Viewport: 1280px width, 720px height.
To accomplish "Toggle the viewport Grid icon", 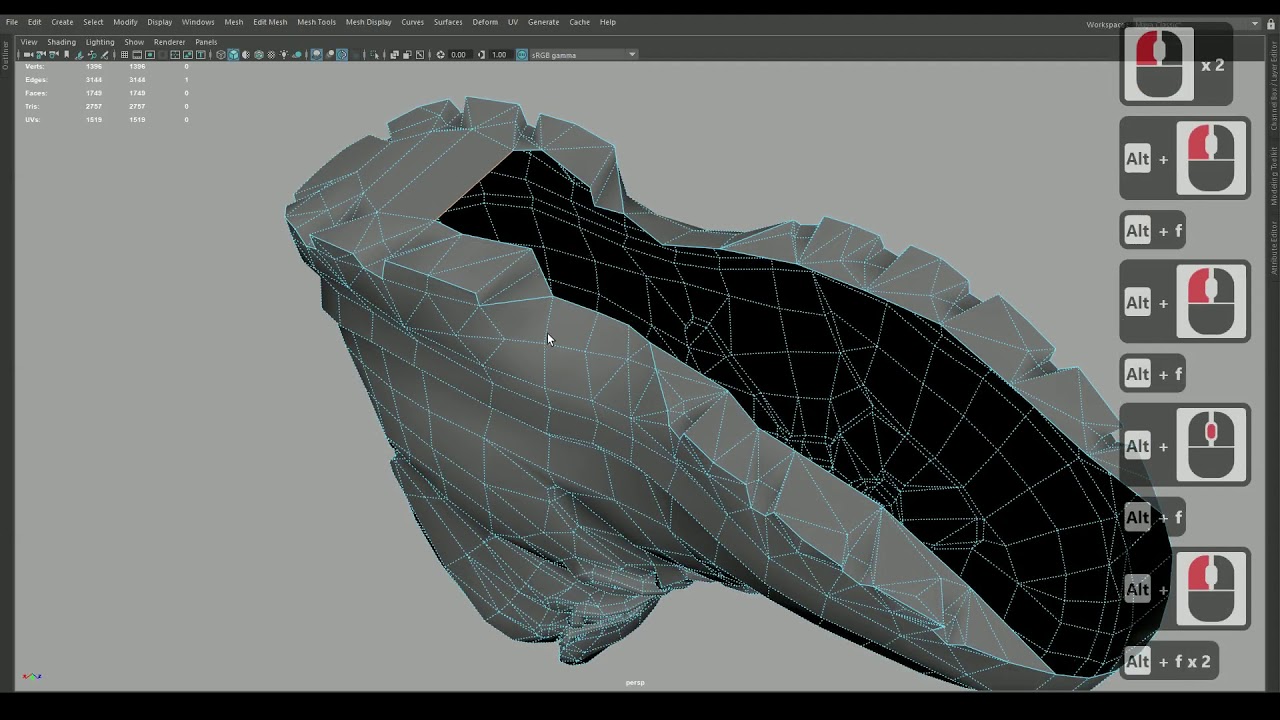I will [124, 55].
